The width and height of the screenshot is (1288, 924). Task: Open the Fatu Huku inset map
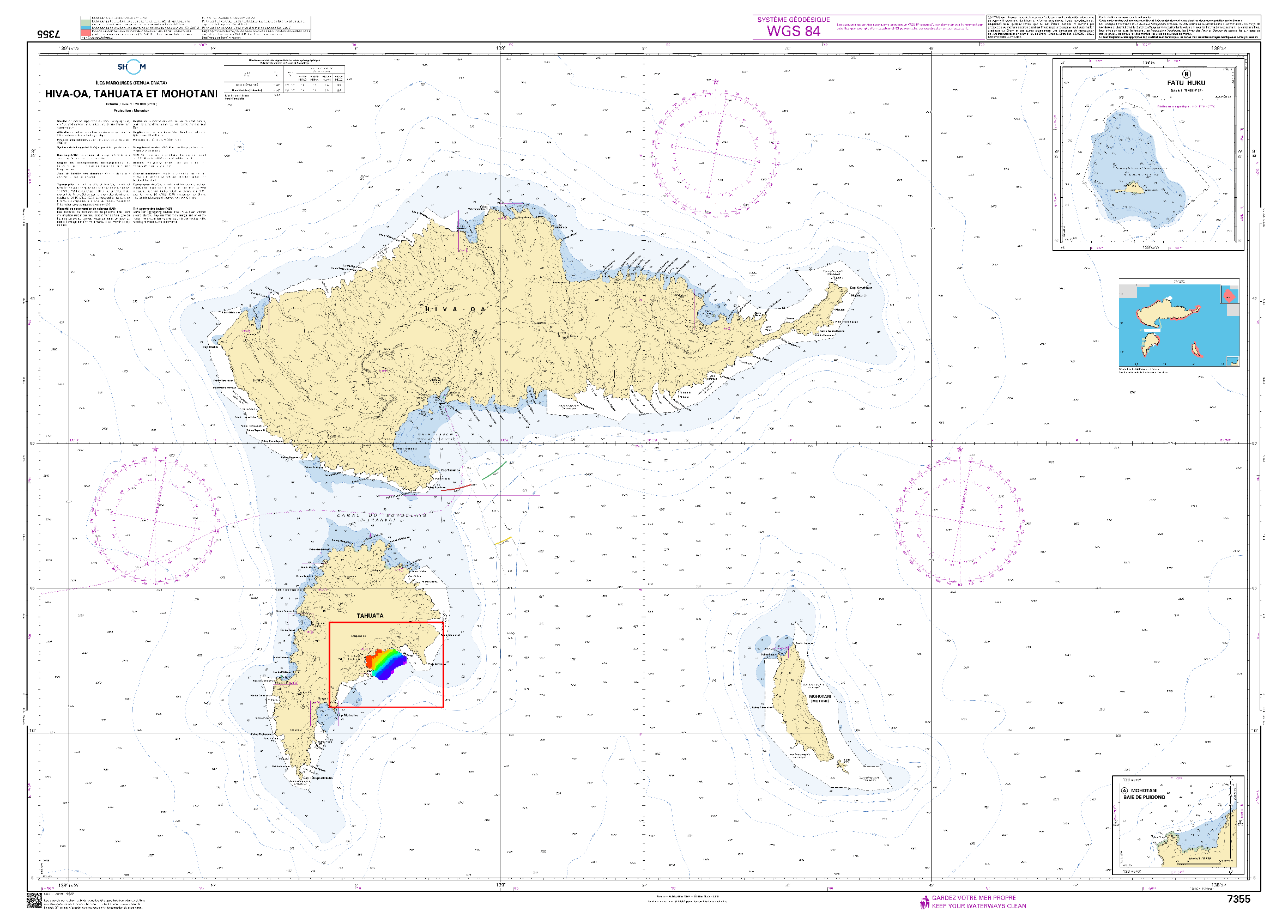click(1148, 154)
